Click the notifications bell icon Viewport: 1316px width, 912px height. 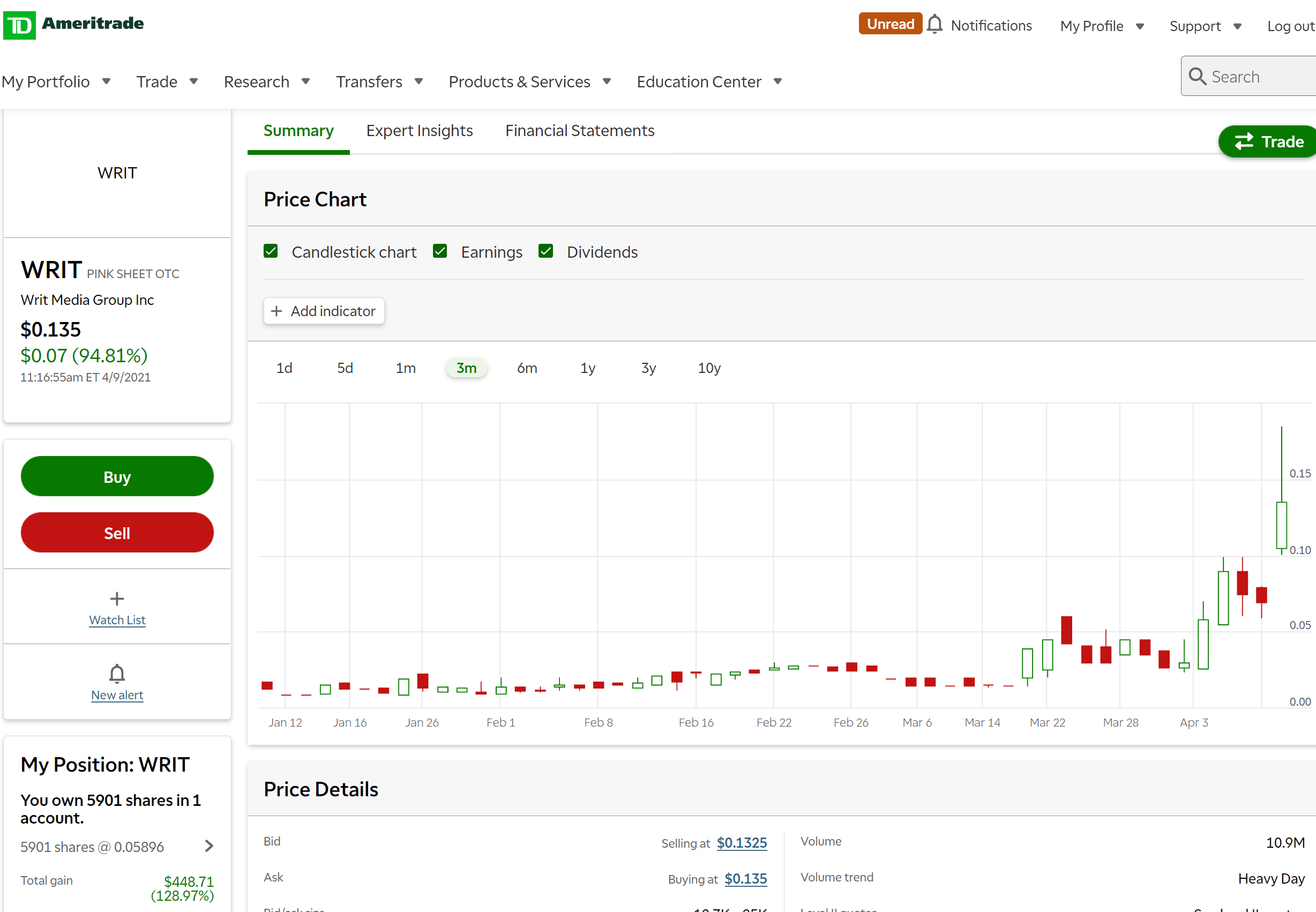point(935,25)
